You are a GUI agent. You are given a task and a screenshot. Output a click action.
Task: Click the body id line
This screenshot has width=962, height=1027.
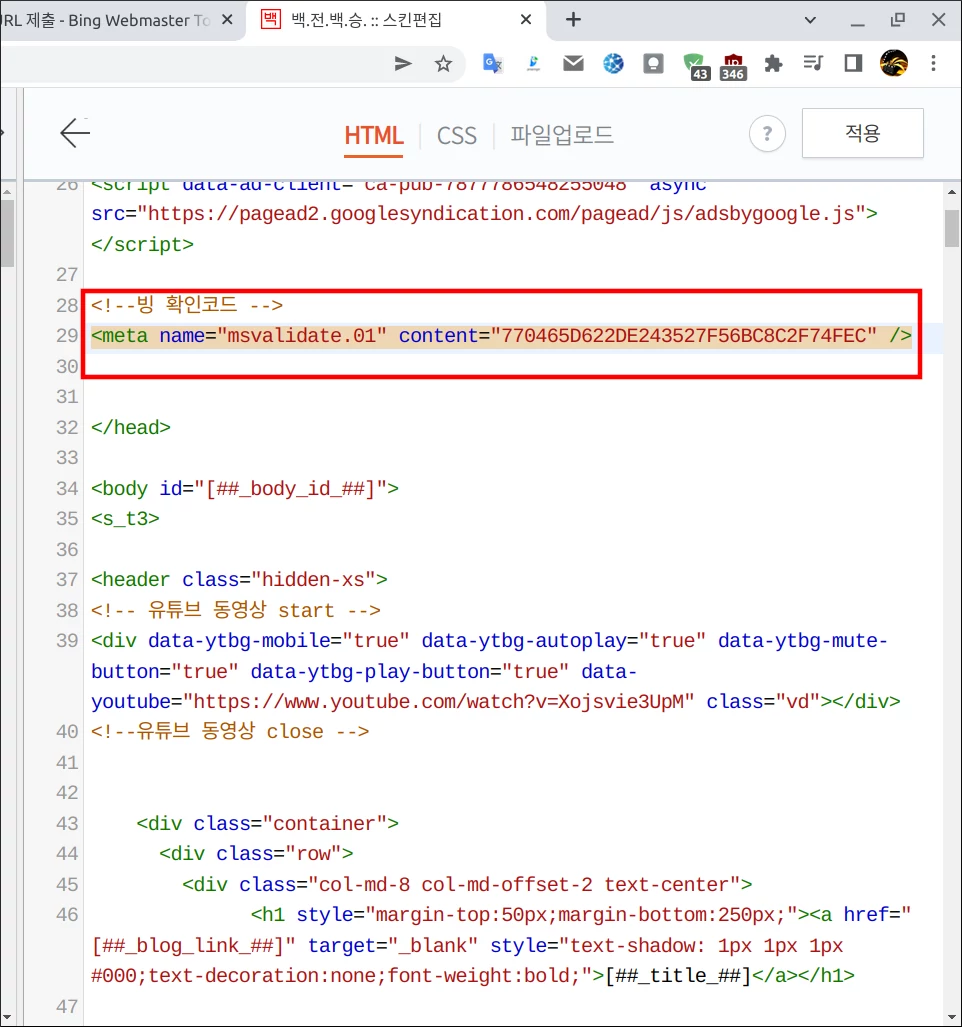tap(244, 489)
